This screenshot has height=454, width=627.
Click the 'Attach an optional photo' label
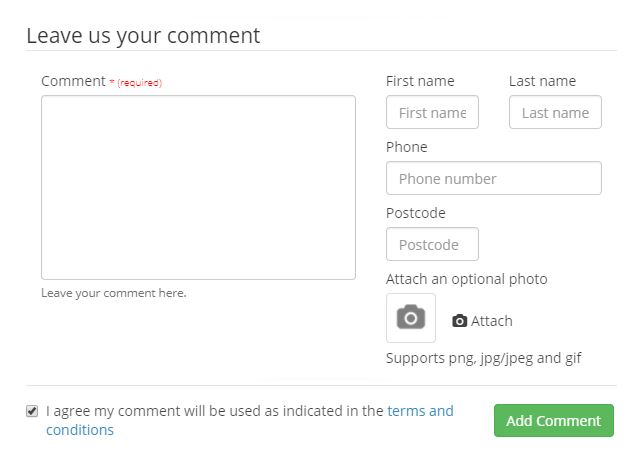(x=467, y=279)
